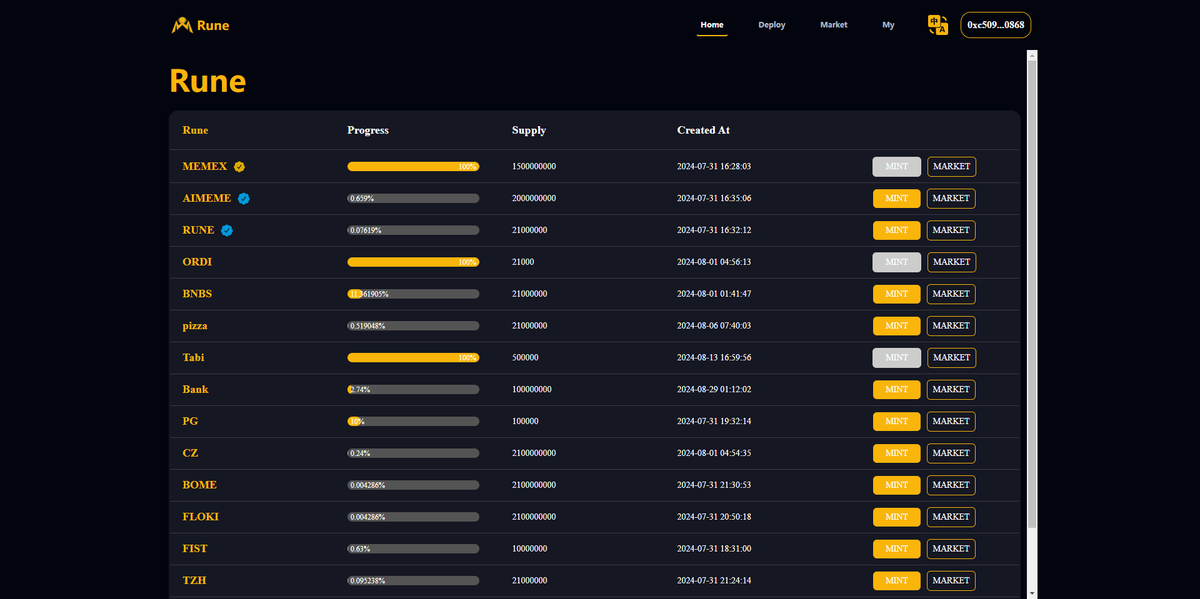Mint the FIST rune
1200x599 pixels.
coord(897,548)
